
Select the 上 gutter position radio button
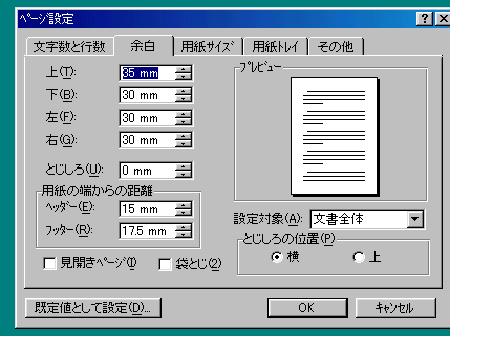pos(359,257)
